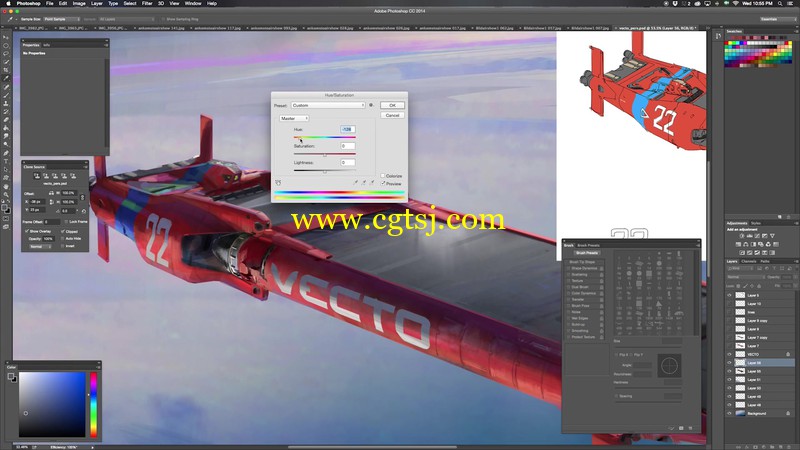Select the second clone source stamp icon

click(46, 176)
